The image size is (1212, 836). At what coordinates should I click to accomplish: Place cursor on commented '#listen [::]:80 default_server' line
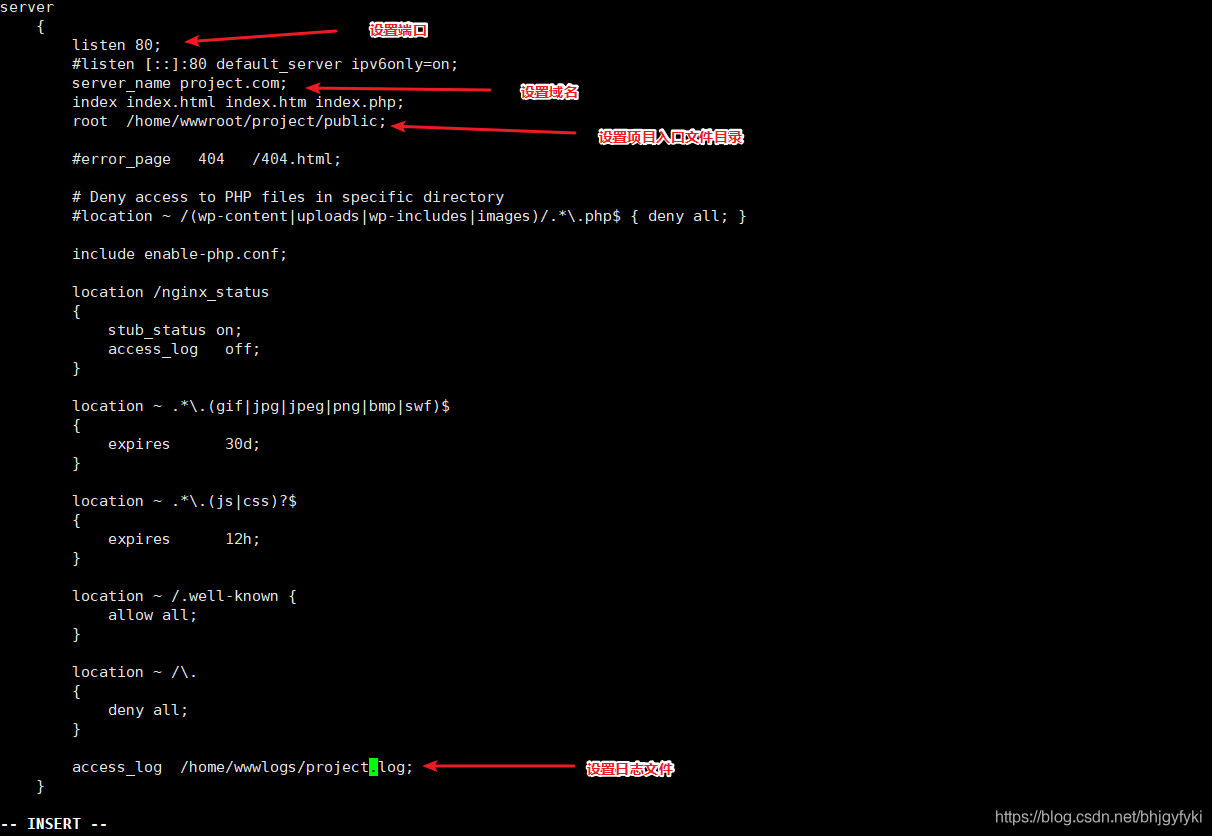265,64
